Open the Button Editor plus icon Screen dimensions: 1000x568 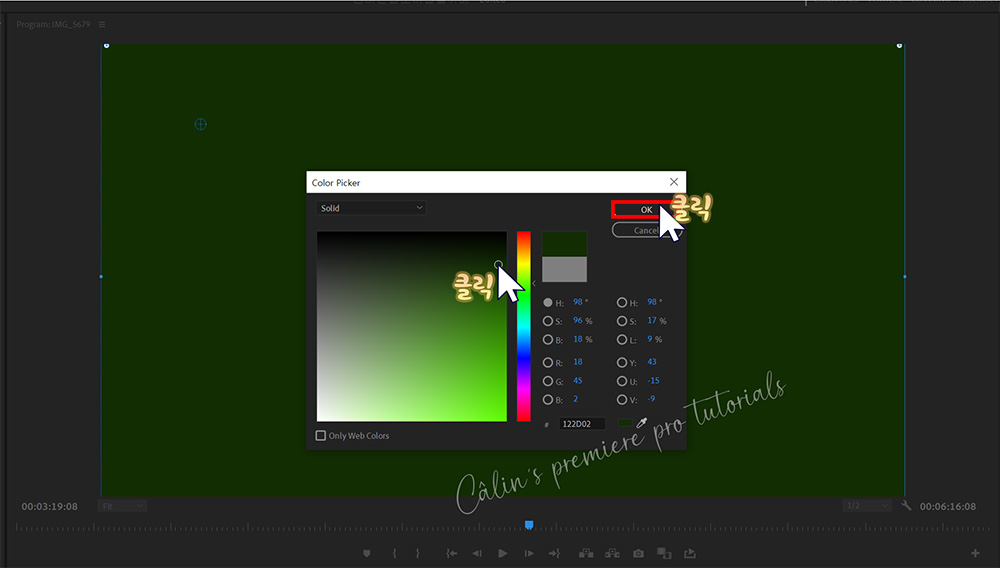pos(975,553)
